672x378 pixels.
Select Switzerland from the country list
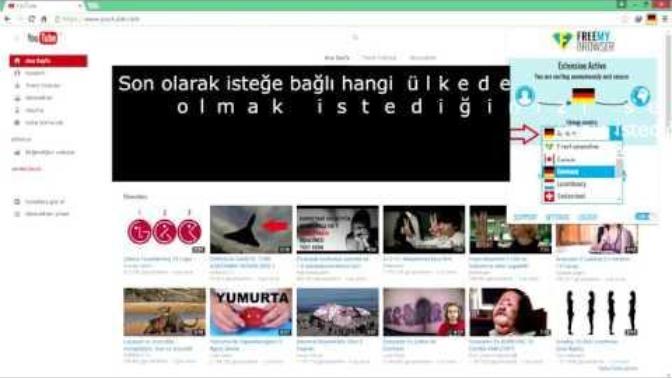(580, 196)
